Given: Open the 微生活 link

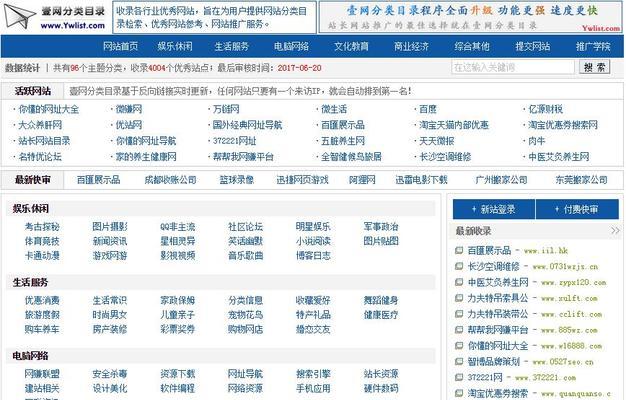Looking at the screenshot, I should tap(334, 109).
